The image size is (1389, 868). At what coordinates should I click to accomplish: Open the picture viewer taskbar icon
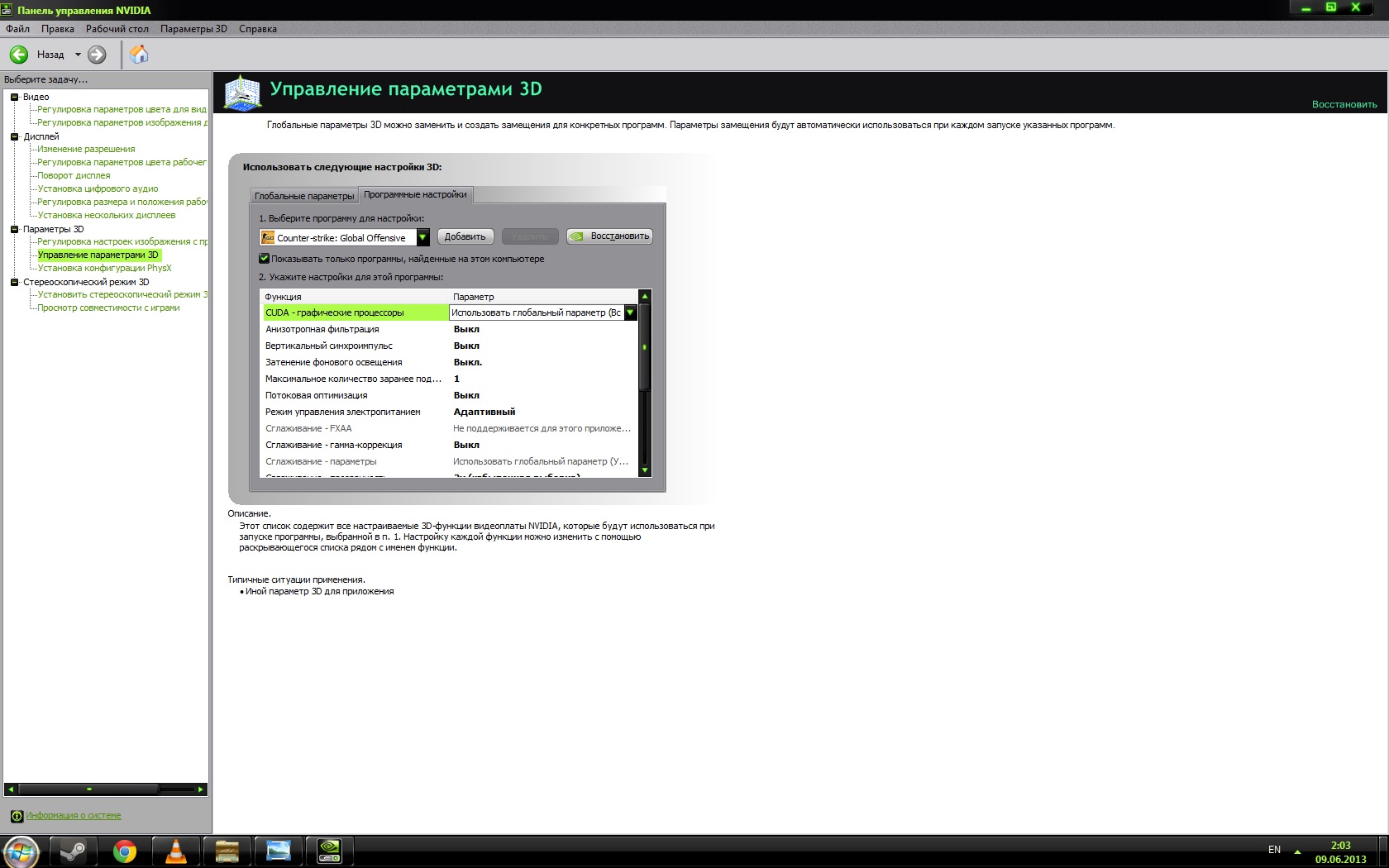coord(279,851)
